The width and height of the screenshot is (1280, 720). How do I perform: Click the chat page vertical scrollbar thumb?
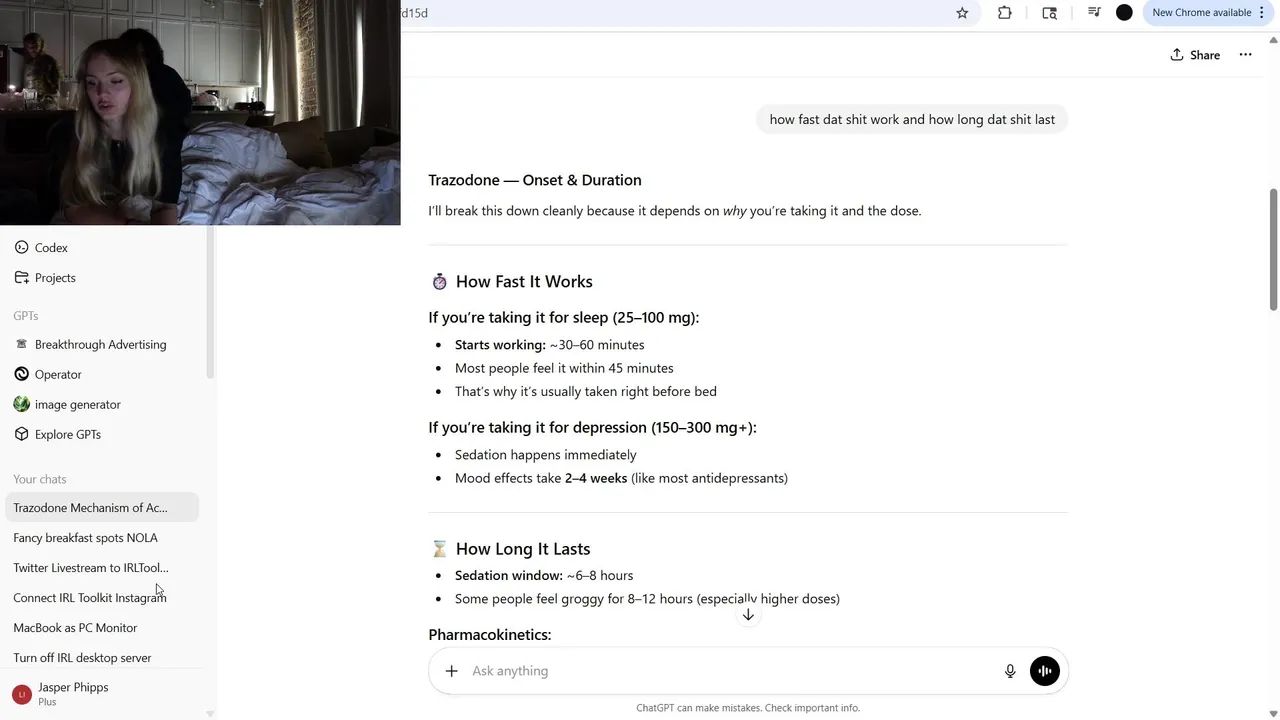tap(1273, 250)
